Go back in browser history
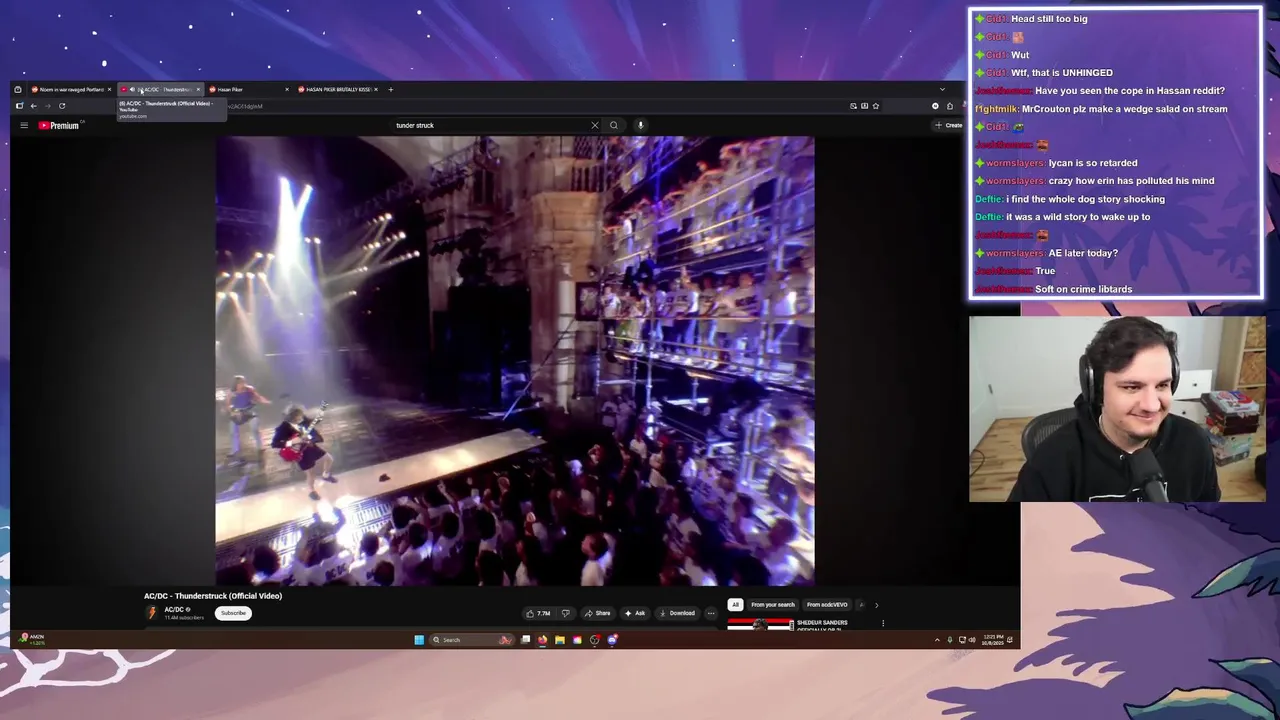 33,105
